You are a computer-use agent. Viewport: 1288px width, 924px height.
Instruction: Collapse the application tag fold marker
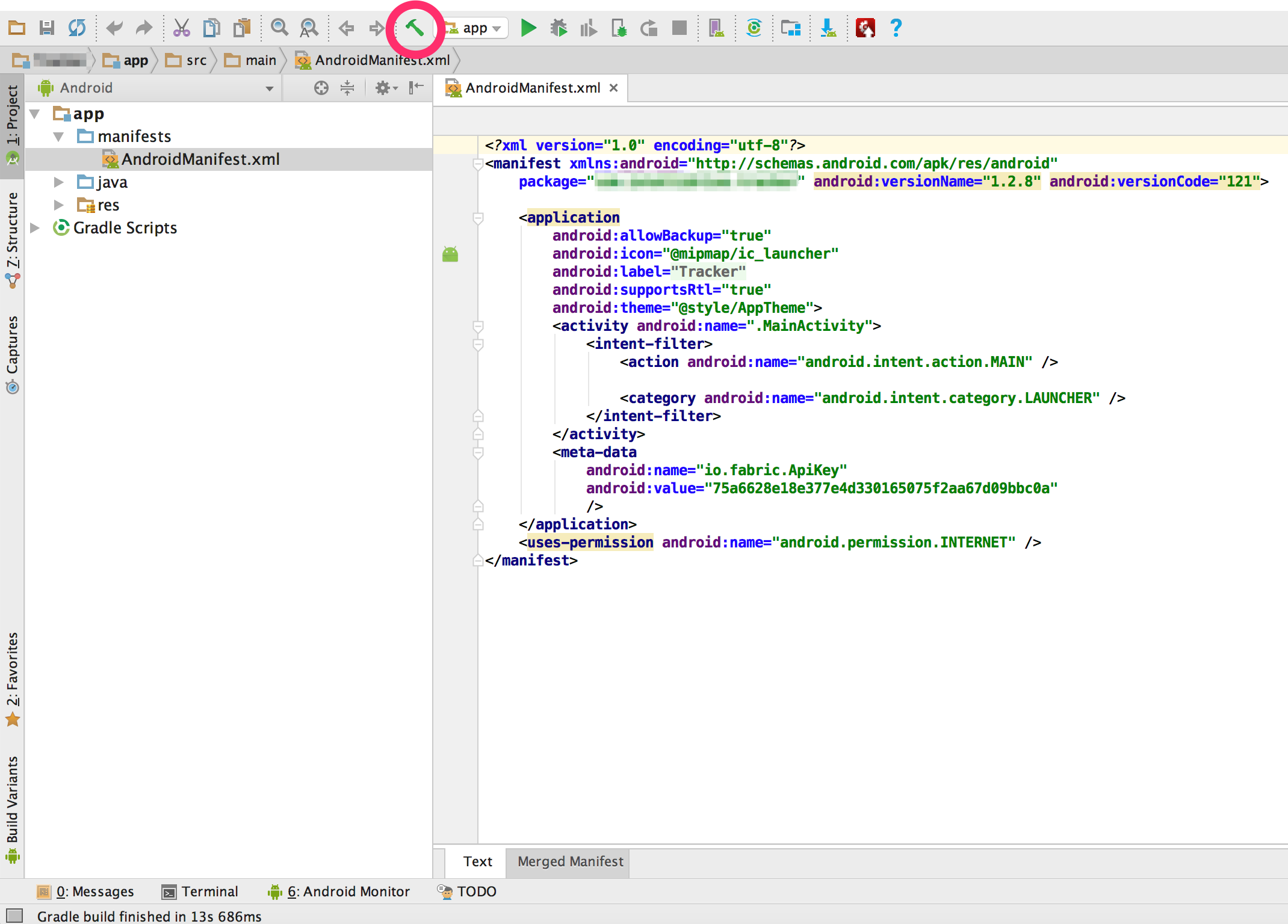[478, 218]
